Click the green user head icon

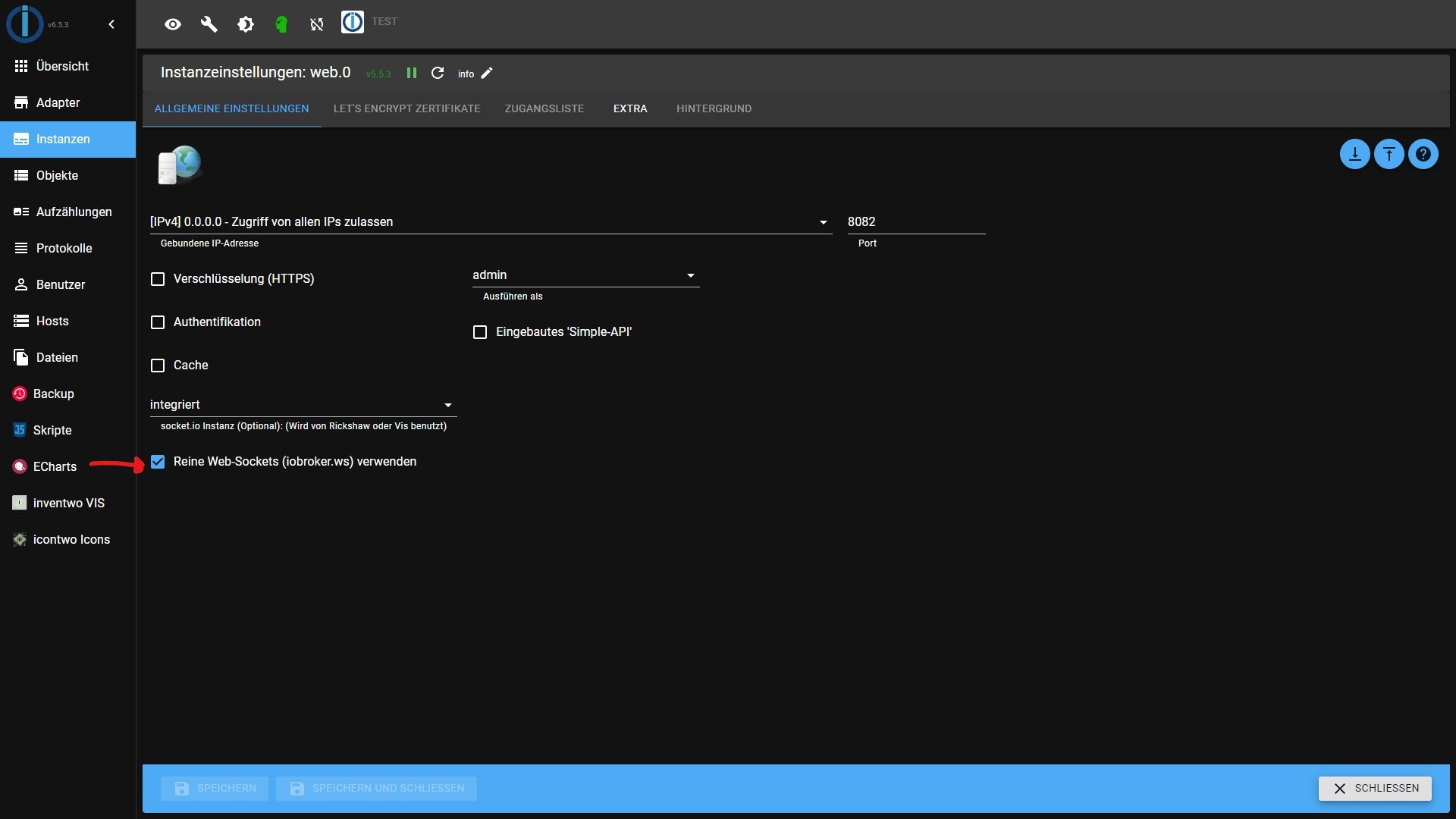tap(281, 24)
